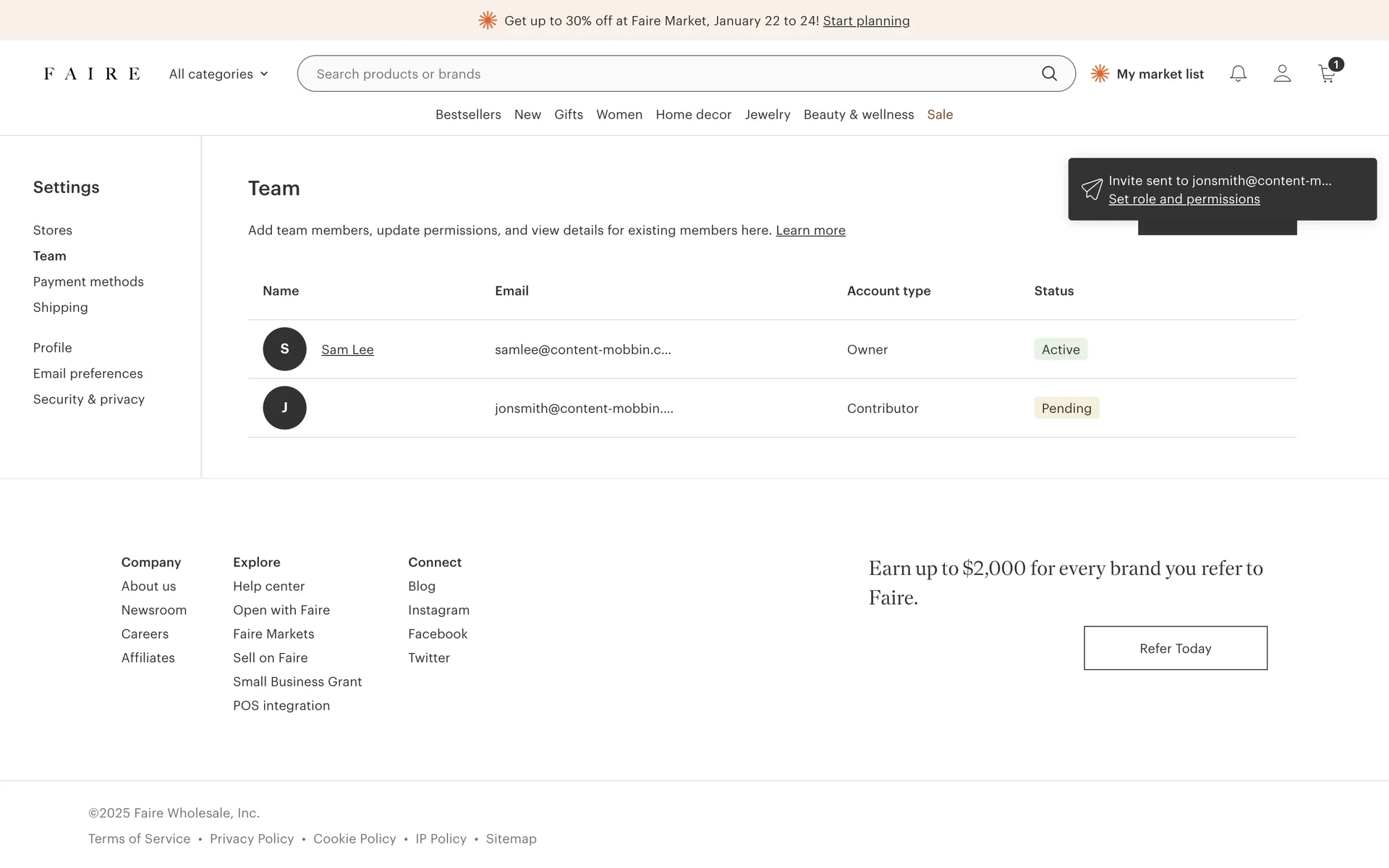Screen dimensions: 1389x868
Task: Open the Start planning link in banner
Action: pos(866,21)
